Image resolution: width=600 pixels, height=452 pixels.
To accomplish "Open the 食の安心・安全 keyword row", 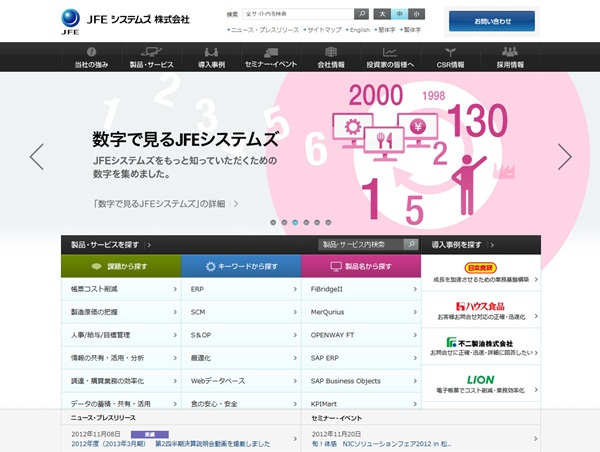I will click(x=241, y=402).
